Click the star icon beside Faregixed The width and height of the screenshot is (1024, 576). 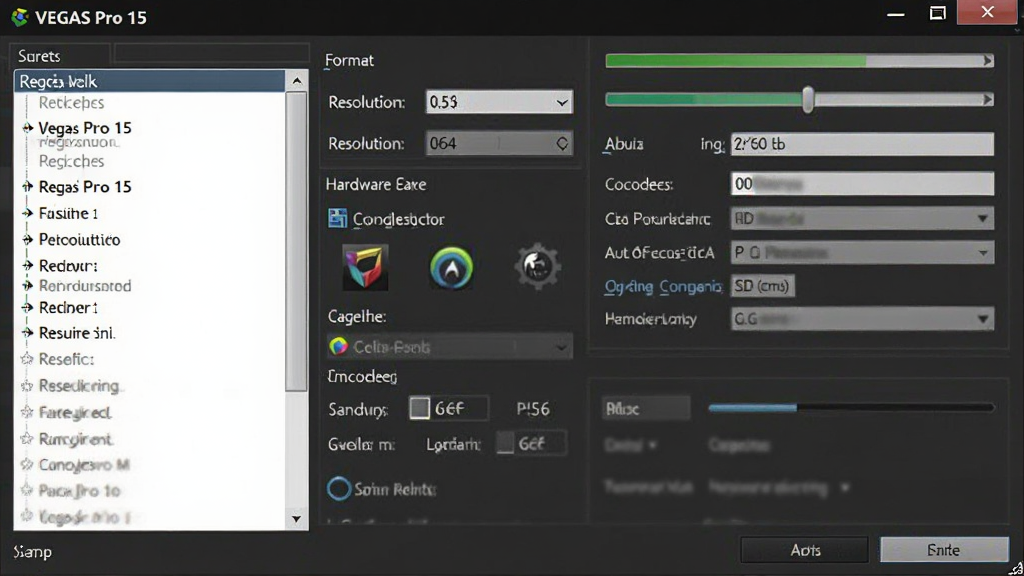27,412
